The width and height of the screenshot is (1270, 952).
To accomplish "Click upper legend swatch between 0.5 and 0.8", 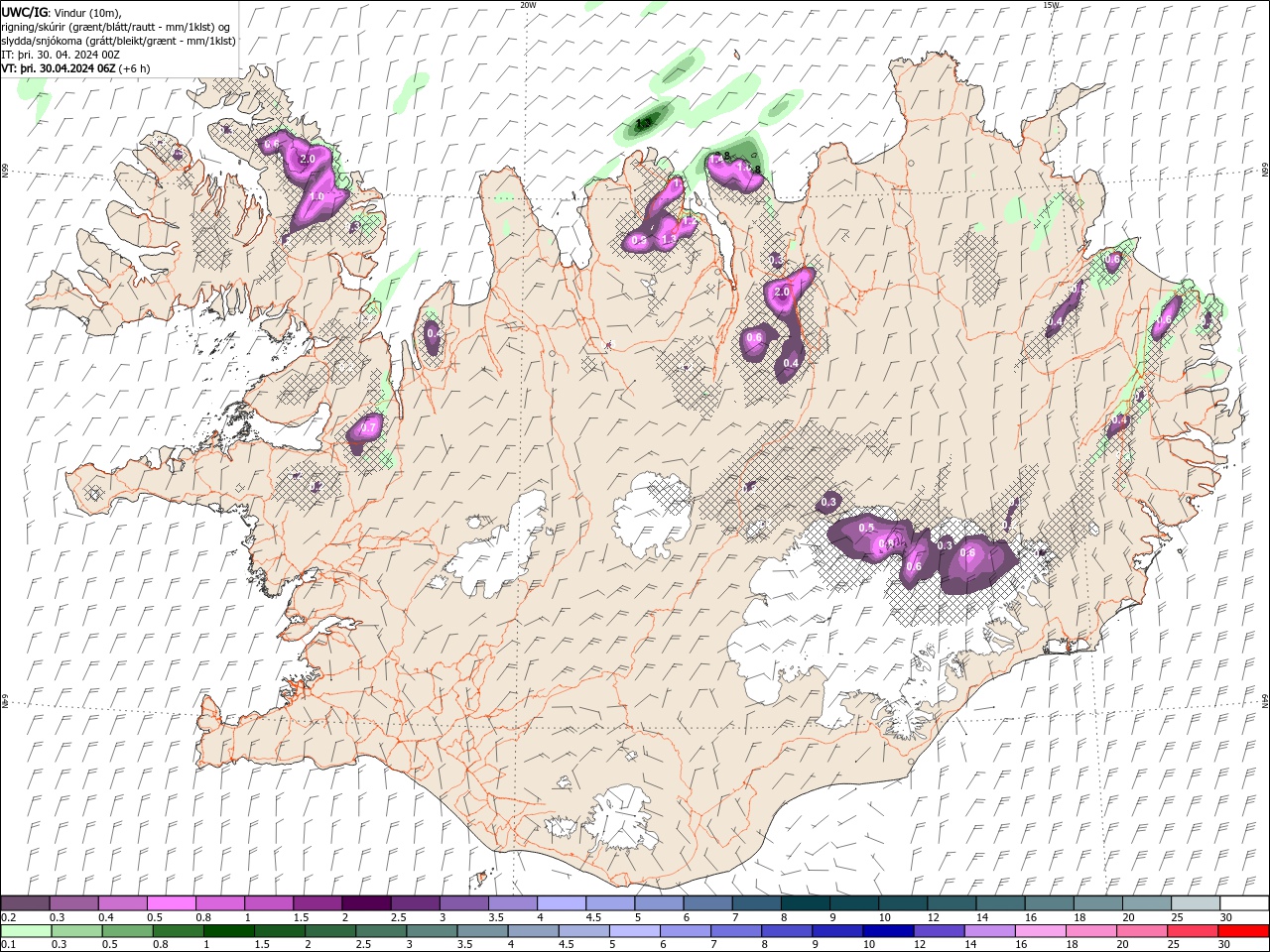I will [172, 903].
